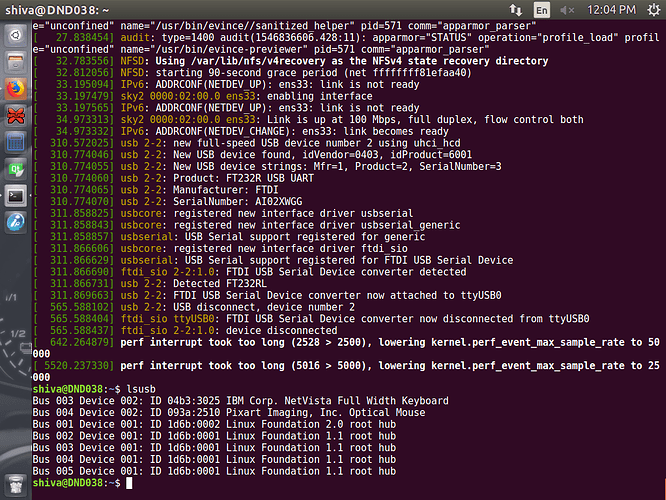This screenshot has width=666, height=500.
Task: Click the audit type=1400 line
Action: [346, 38]
